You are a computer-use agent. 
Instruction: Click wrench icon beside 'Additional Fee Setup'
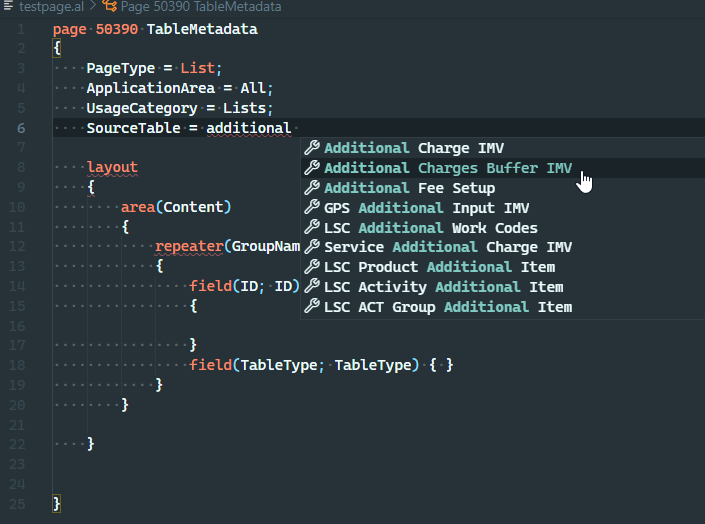[x=312, y=187]
